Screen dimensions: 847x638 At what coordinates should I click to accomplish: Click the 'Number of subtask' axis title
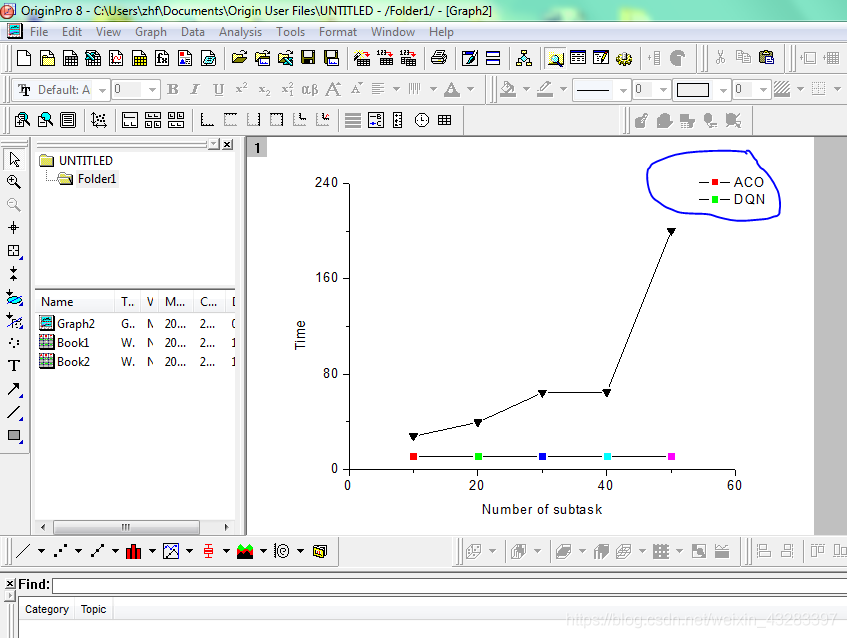coord(542,509)
